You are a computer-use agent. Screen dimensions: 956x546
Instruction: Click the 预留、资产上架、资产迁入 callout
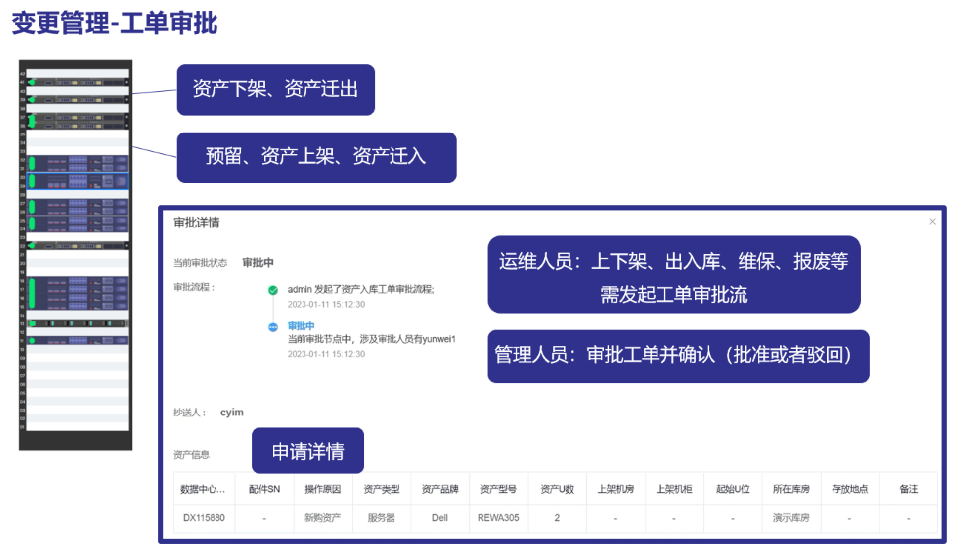[x=316, y=157]
